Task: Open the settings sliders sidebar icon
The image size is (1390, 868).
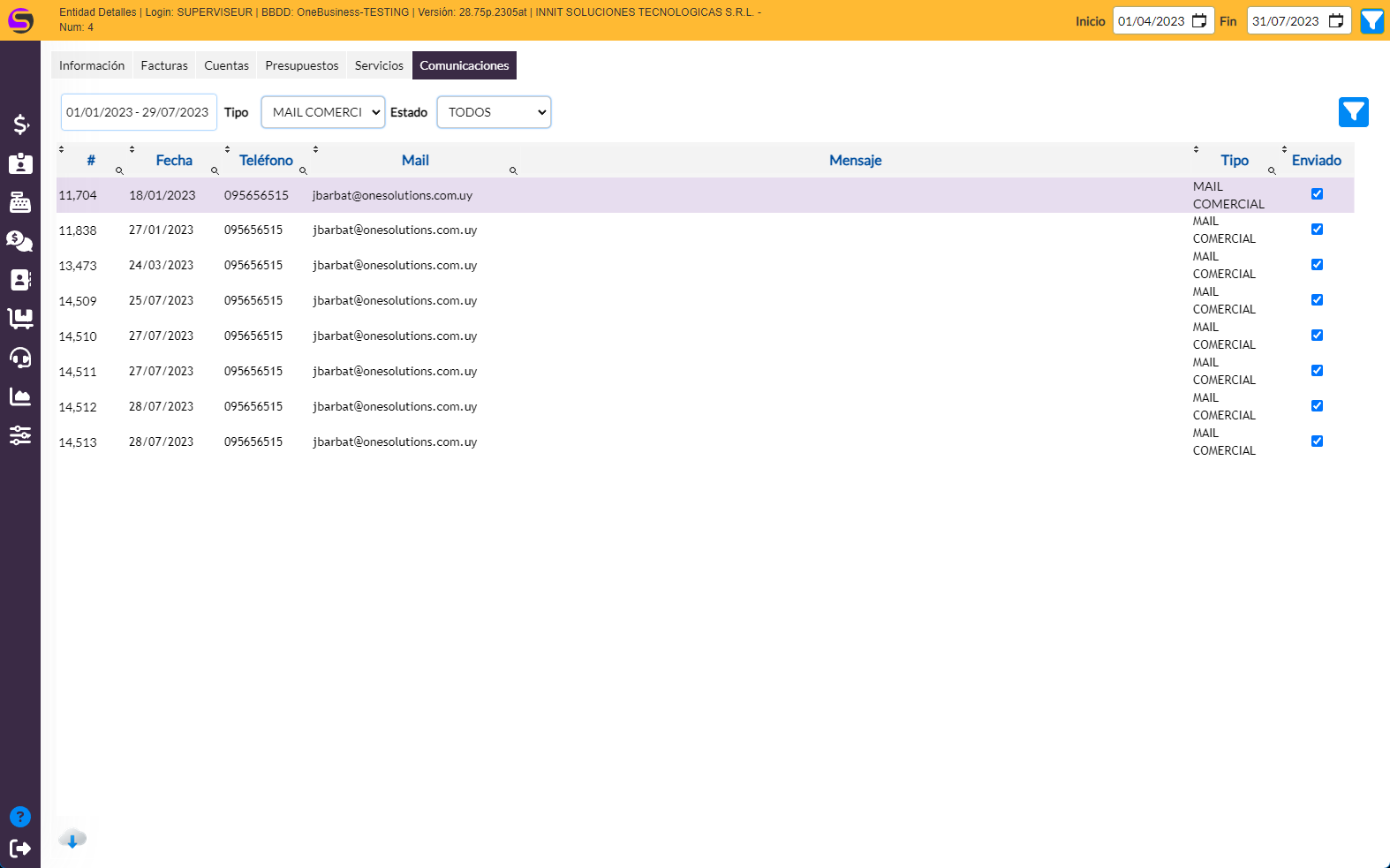Action: [x=20, y=435]
